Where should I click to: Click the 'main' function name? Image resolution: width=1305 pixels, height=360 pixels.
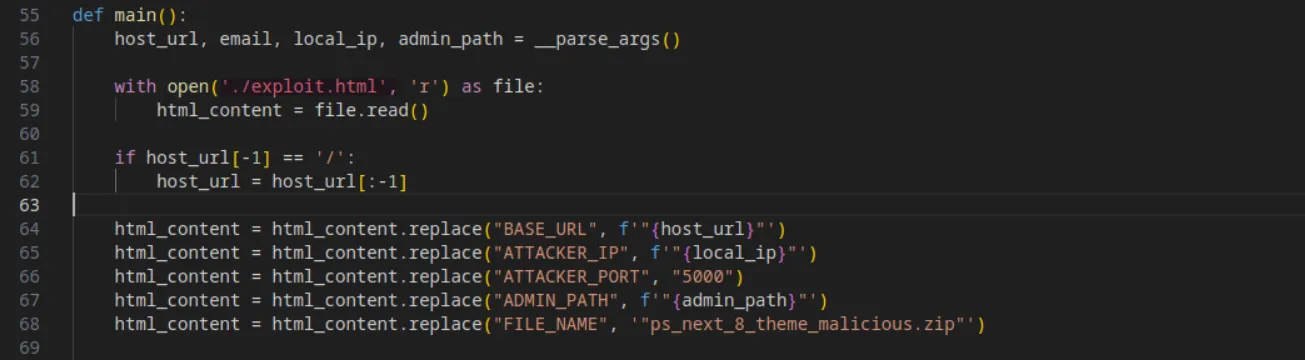135,15
